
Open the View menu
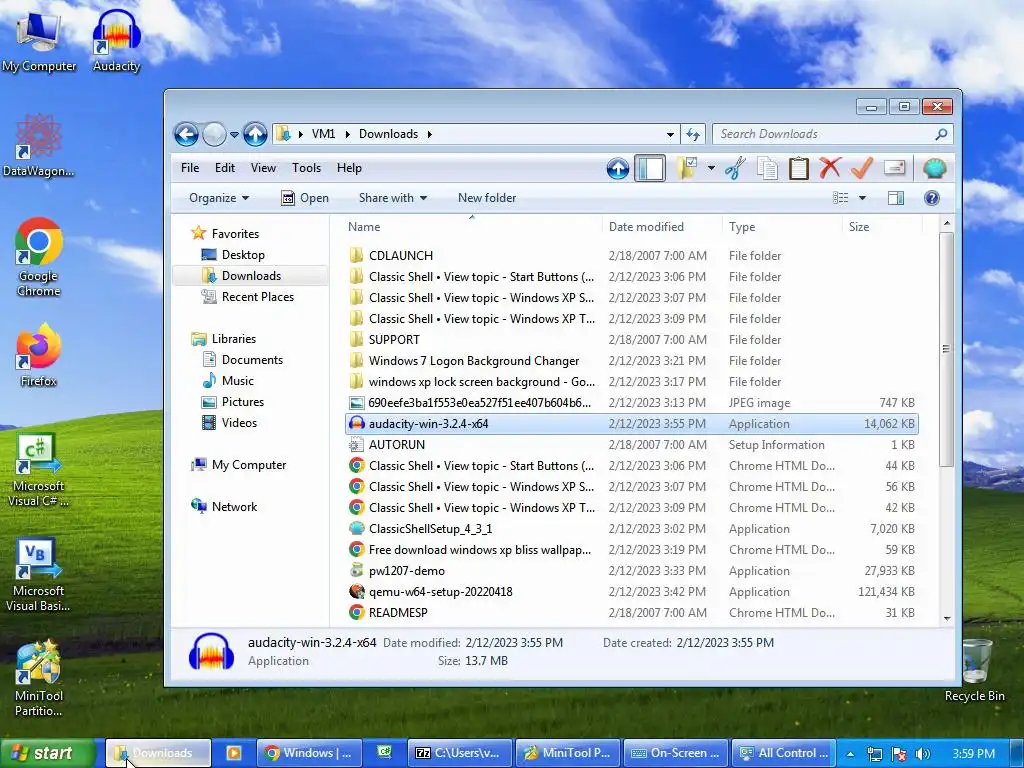(263, 168)
